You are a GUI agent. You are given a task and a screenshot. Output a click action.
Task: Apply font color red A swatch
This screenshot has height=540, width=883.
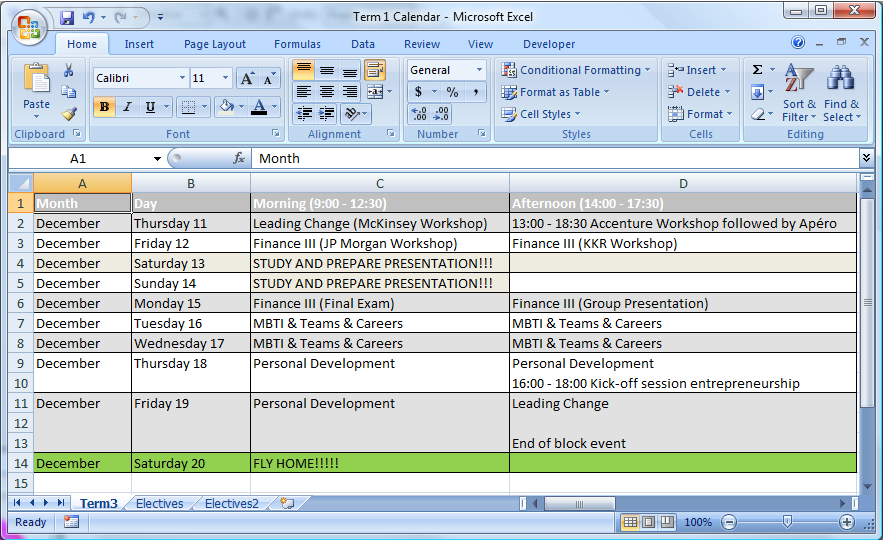[x=258, y=106]
